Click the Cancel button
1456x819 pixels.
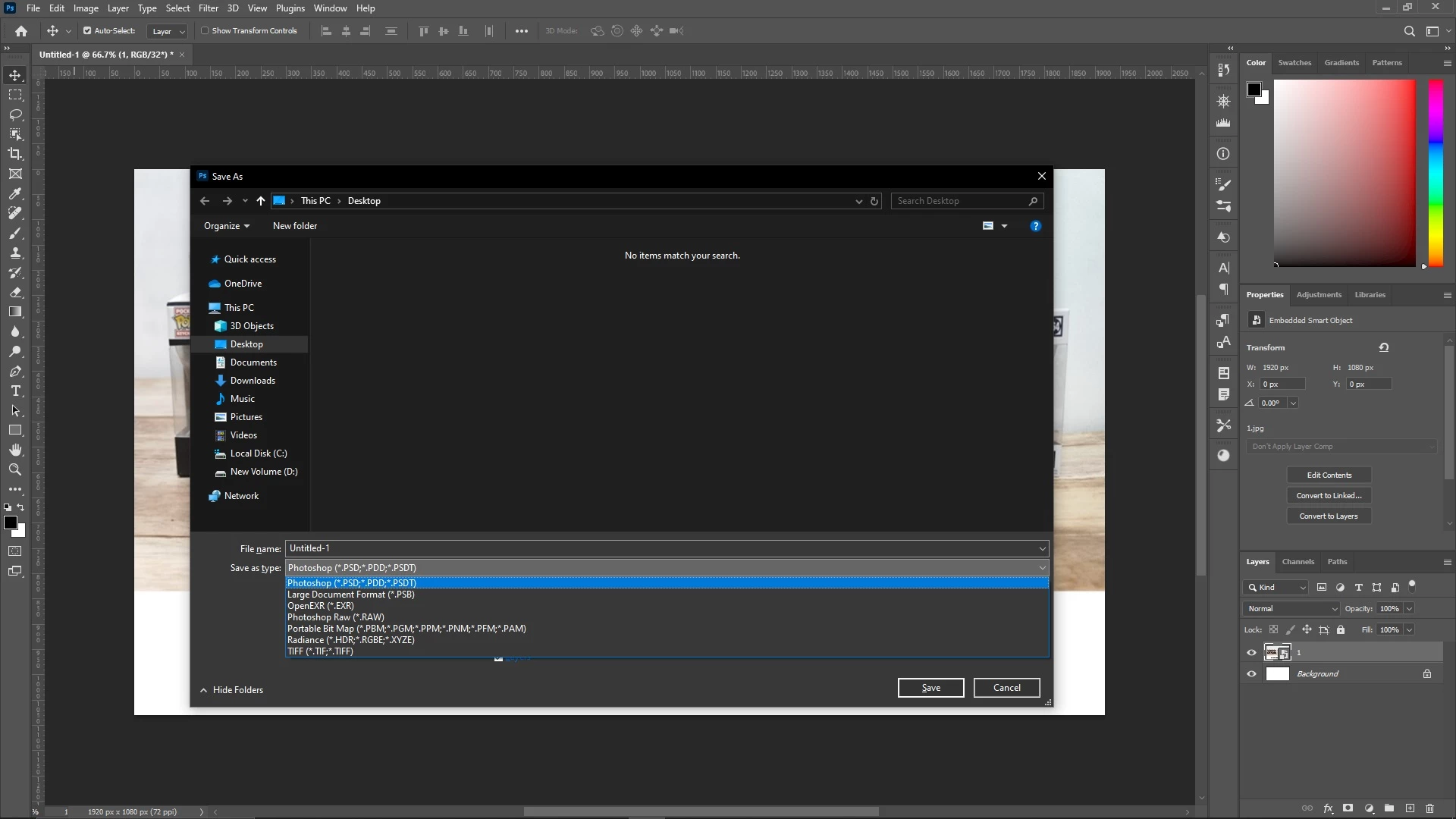[1006, 688]
